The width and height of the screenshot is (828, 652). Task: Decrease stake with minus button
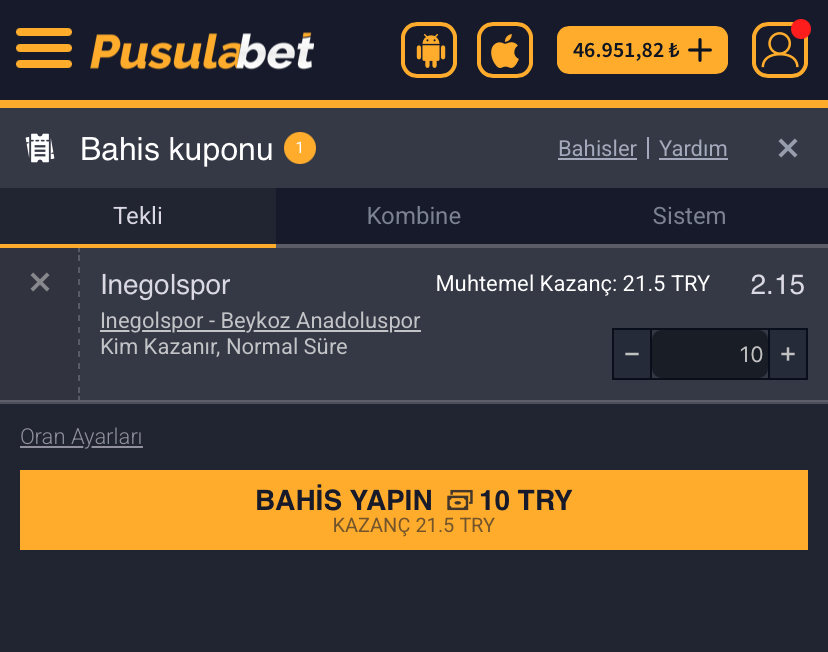click(632, 354)
